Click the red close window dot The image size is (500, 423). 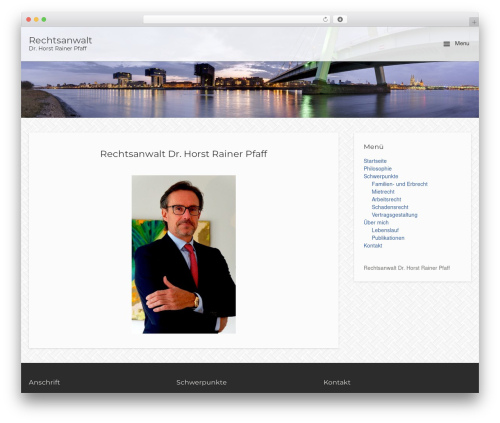pyautogui.click(x=29, y=19)
